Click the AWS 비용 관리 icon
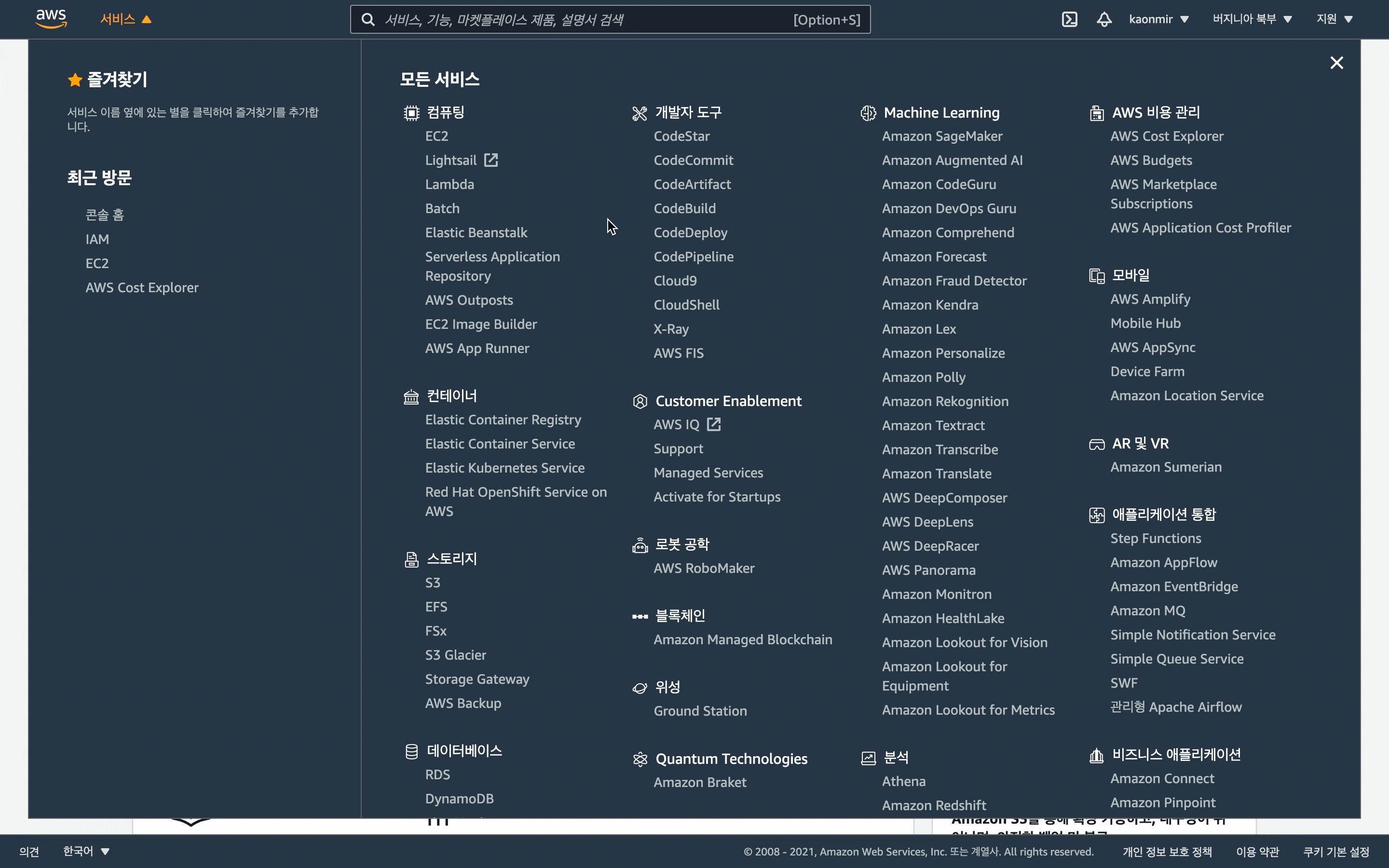The height and width of the screenshot is (868, 1389). click(1096, 113)
